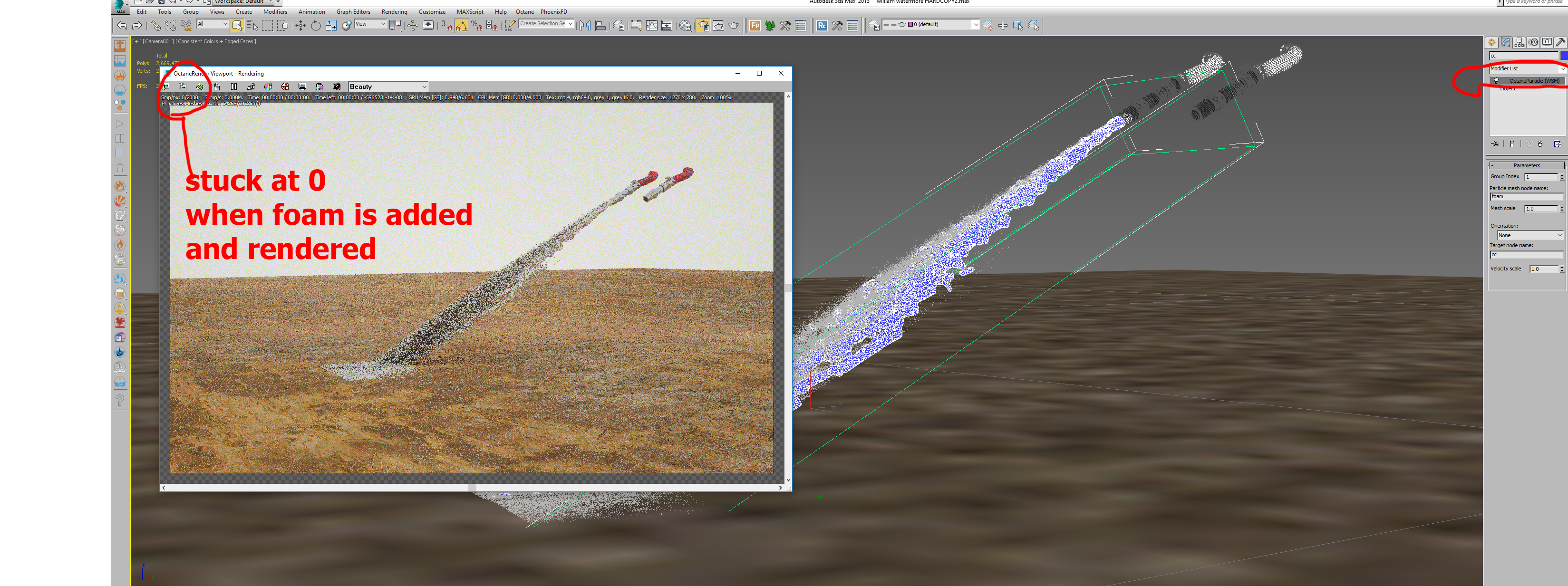
Task: Open the Hierarchy panel tab
Action: [x=1520, y=42]
